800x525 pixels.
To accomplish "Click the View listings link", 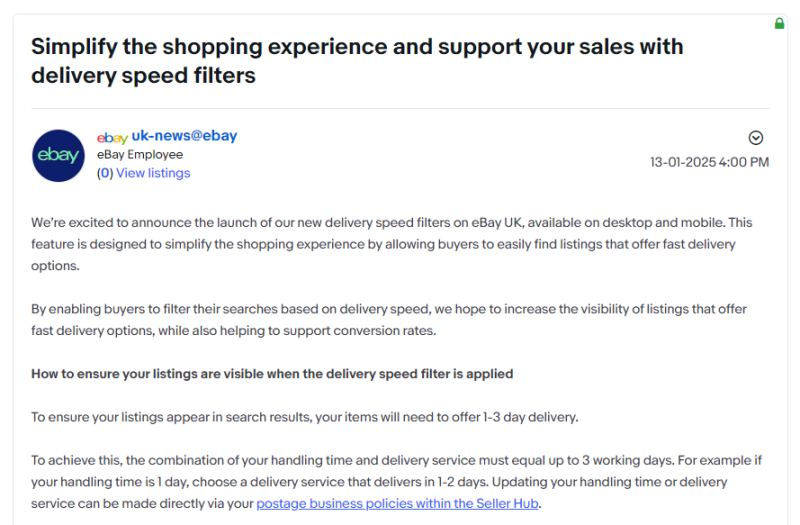I will coord(153,173).
